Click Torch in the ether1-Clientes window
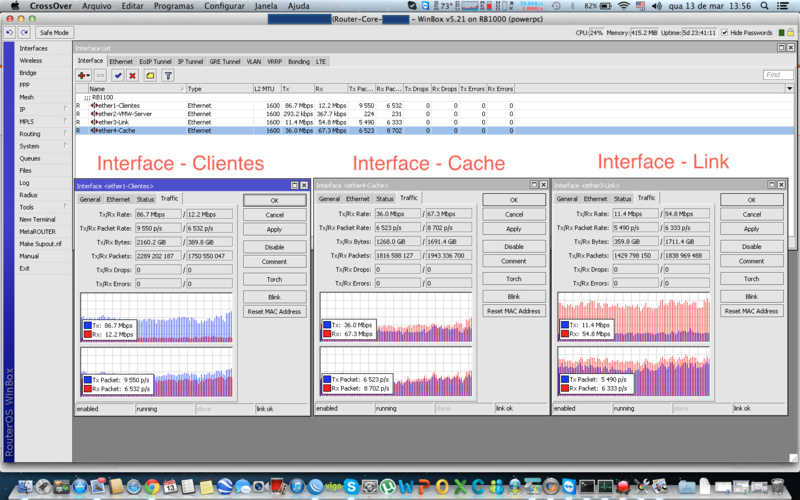Viewport: 800px width, 500px height. click(274, 279)
